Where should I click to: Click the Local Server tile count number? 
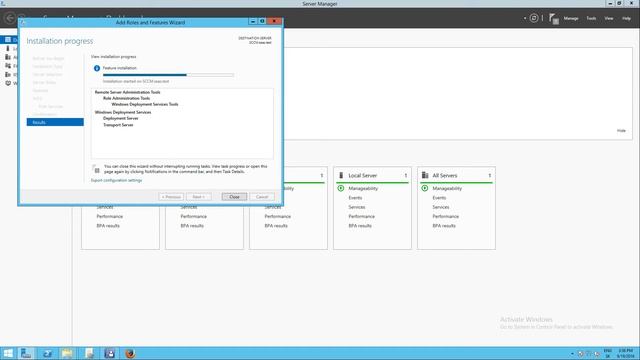point(406,176)
